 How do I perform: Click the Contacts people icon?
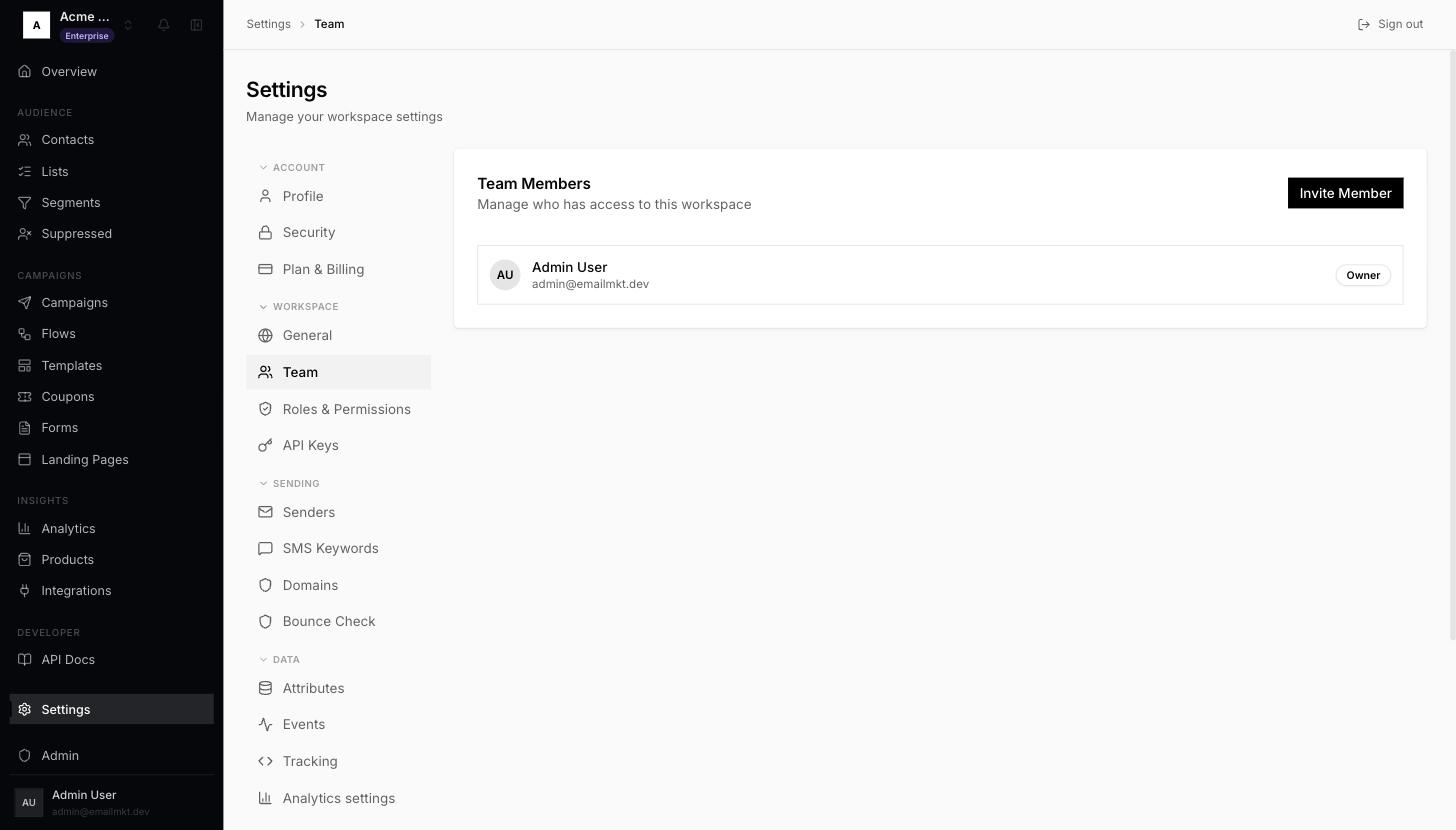25,140
